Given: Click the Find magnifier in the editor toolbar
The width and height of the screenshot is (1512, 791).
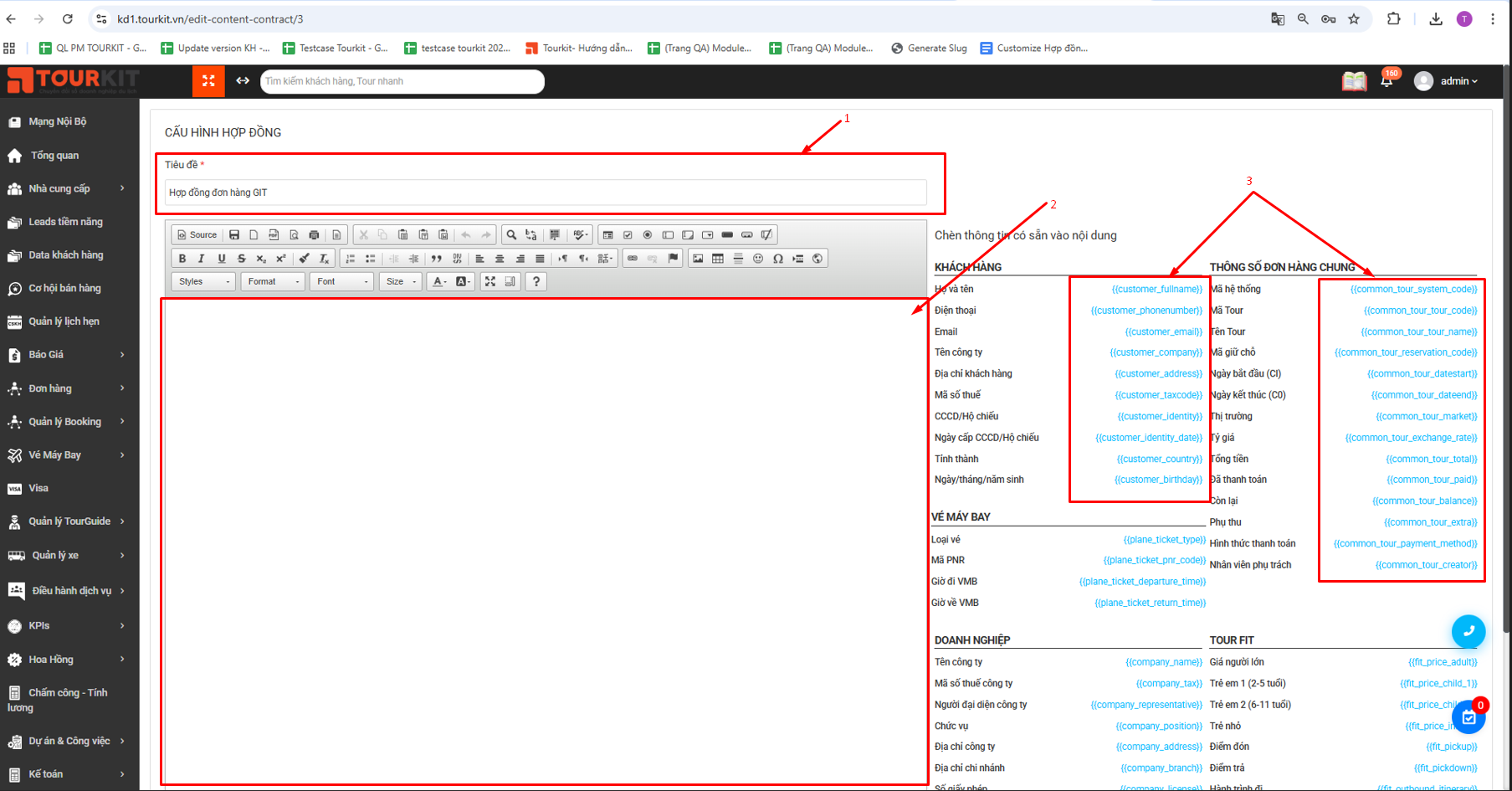Looking at the screenshot, I should coord(511,235).
